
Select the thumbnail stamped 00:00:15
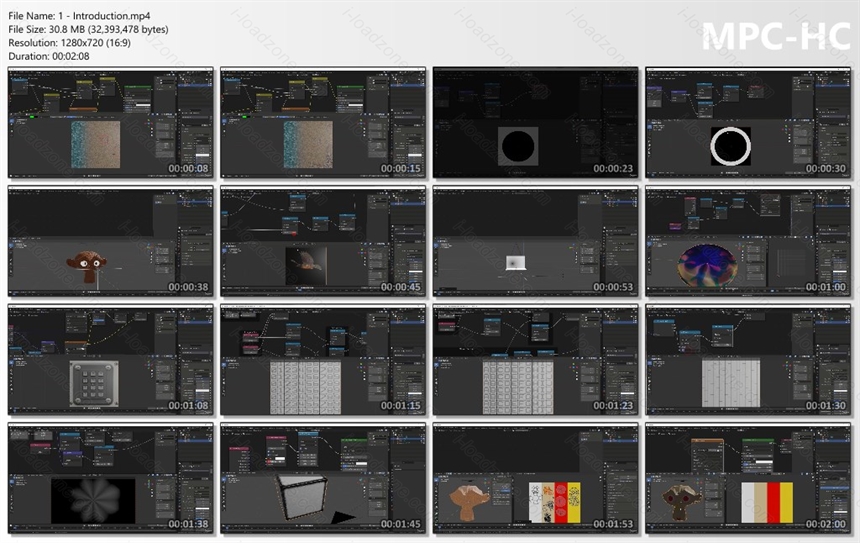coord(323,123)
